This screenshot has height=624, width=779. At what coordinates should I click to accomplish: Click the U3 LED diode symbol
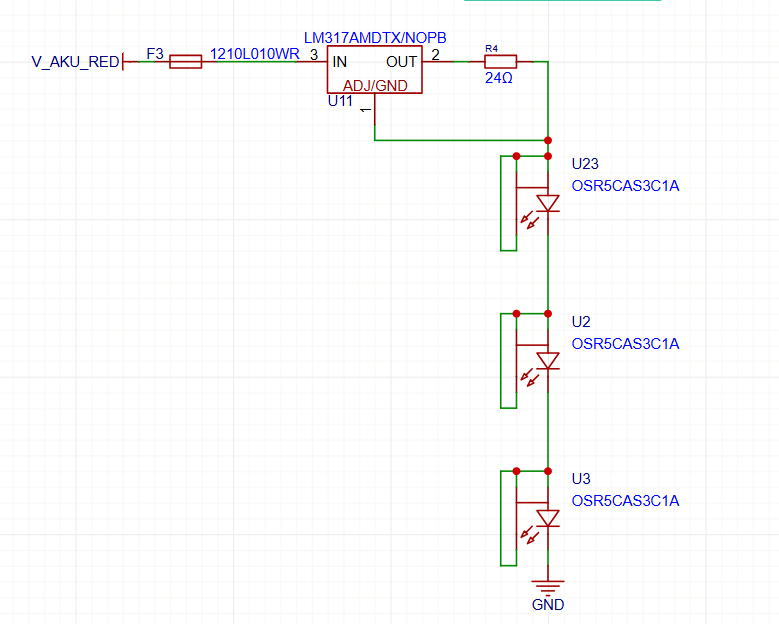click(548, 518)
